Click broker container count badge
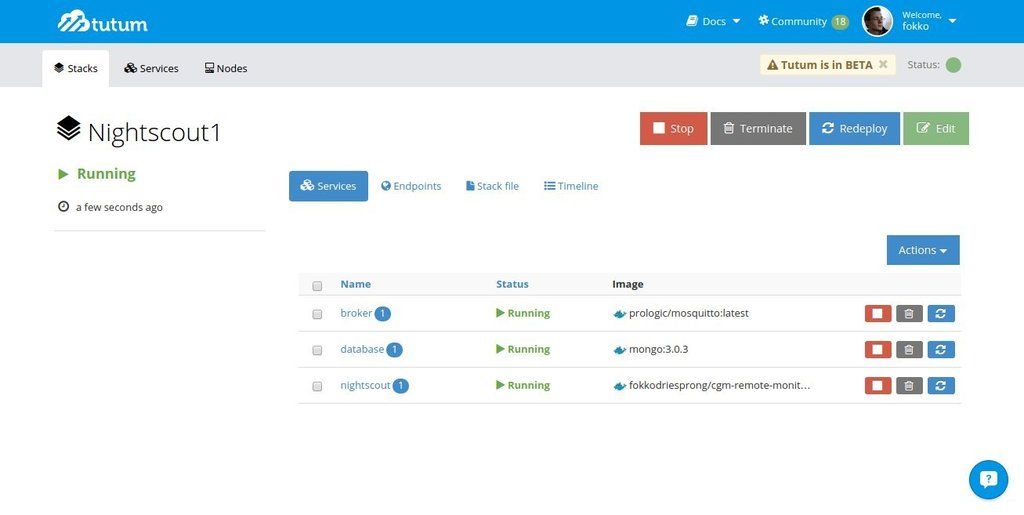 click(383, 314)
